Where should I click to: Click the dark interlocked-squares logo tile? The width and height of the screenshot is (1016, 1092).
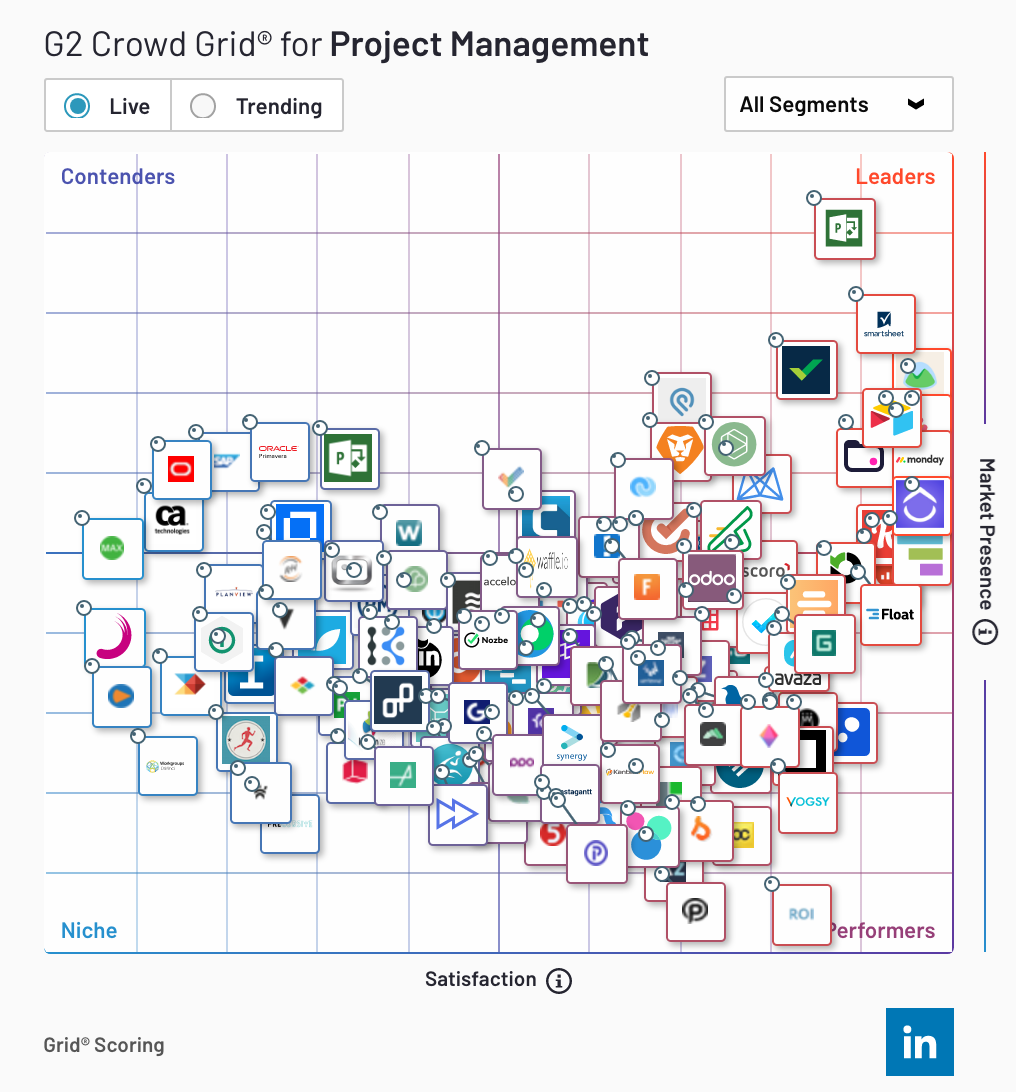click(398, 701)
